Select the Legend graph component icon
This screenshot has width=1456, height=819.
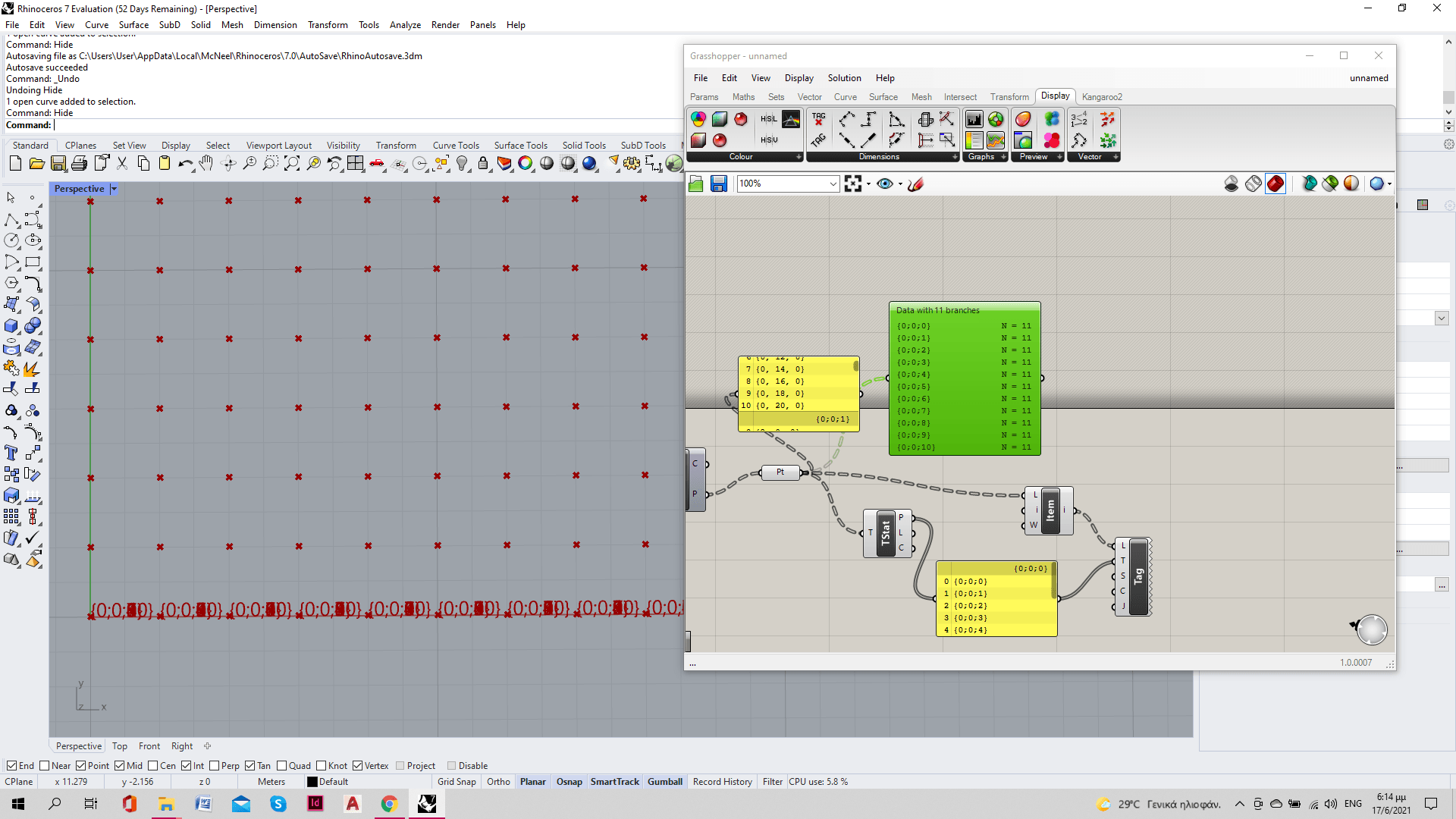tap(974, 140)
